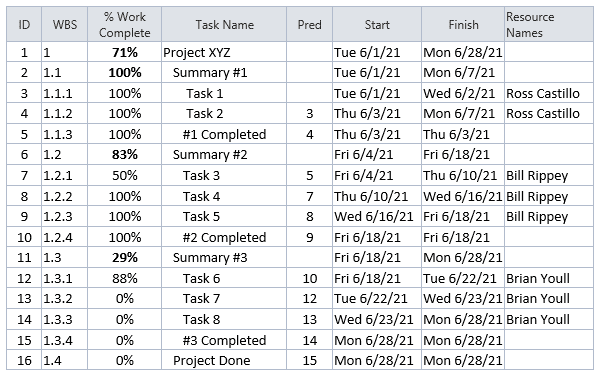Select the Summary #2 task name
Screen dimensions: 602x375
(x=210, y=154)
